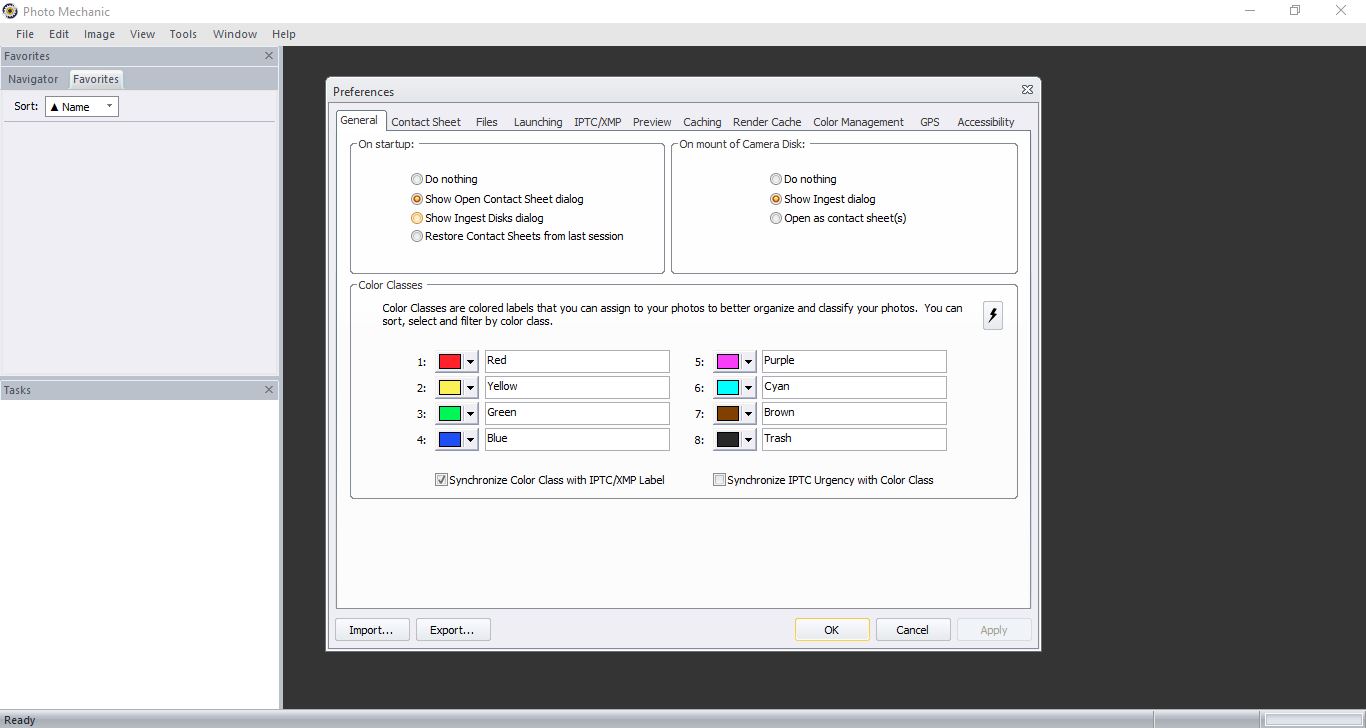Click the cyan color swatch for class 6
1366x728 pixels.
tap(728, 388)
